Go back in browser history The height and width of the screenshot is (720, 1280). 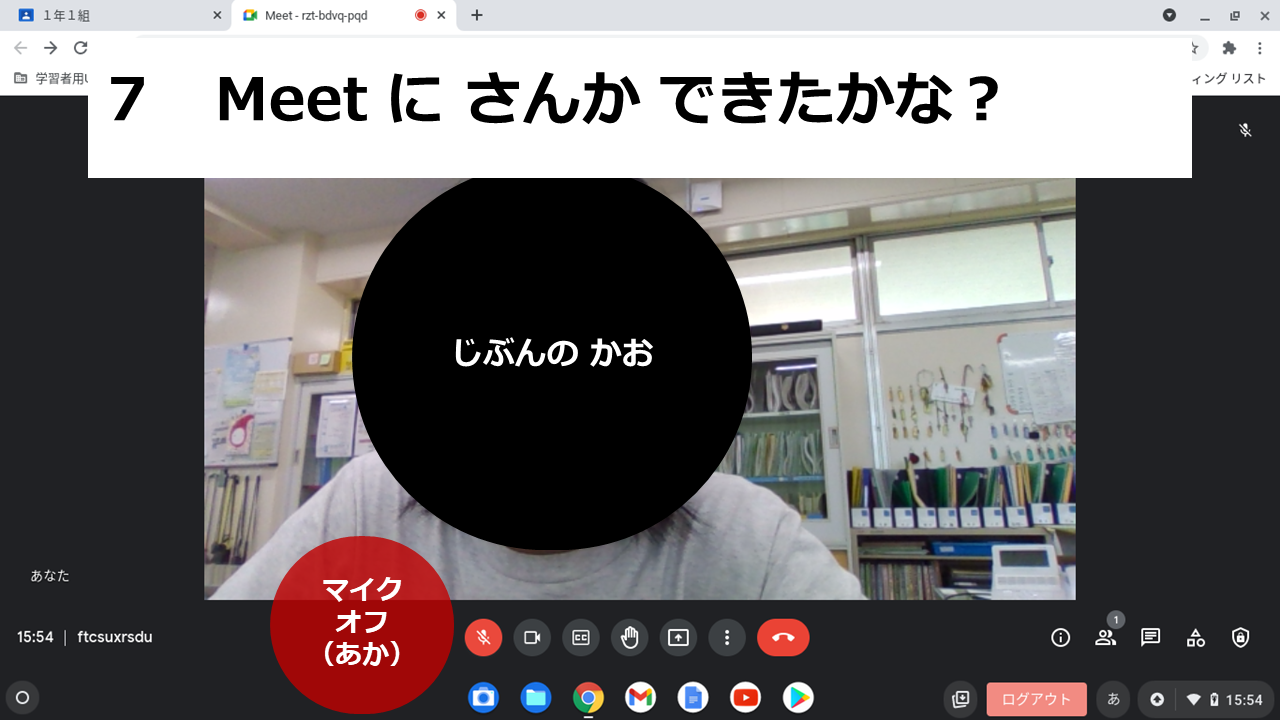coord(20,47)
